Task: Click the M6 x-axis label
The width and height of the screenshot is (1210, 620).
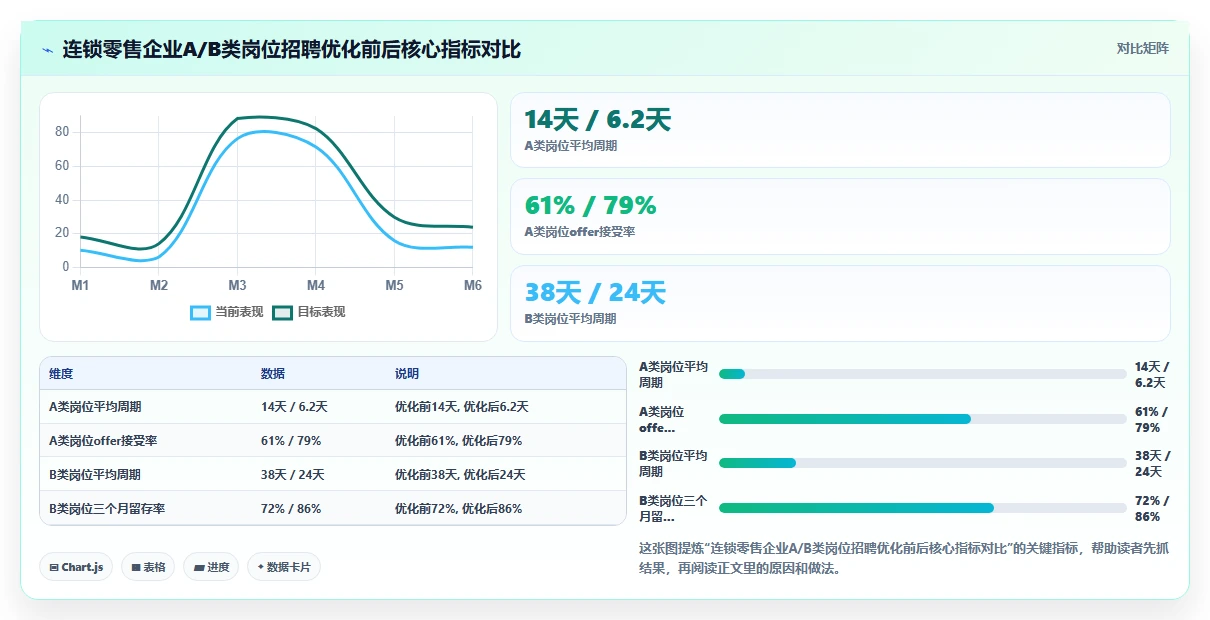Action: point(472,286)
